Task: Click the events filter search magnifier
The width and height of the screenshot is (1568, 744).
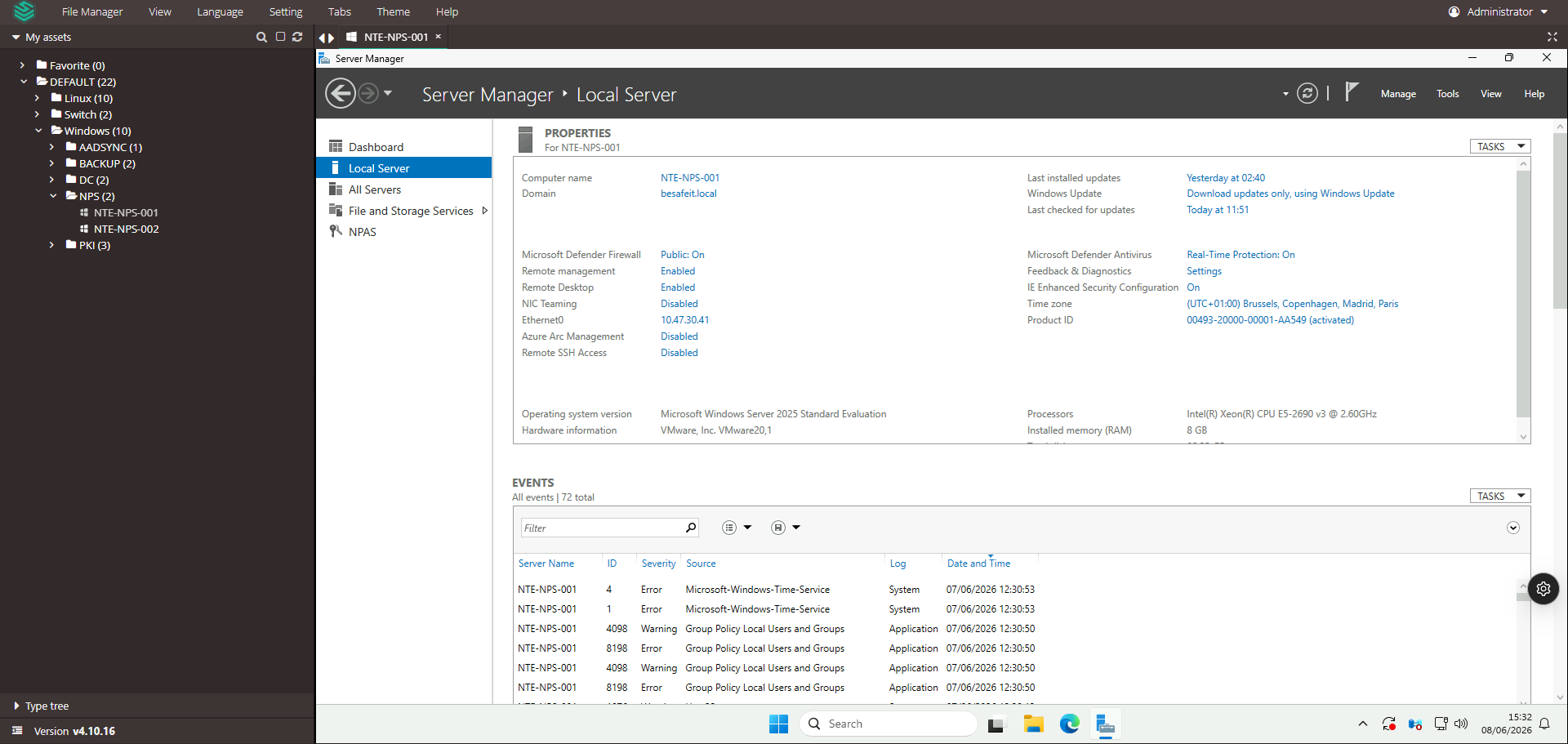Action: (691, 528)
